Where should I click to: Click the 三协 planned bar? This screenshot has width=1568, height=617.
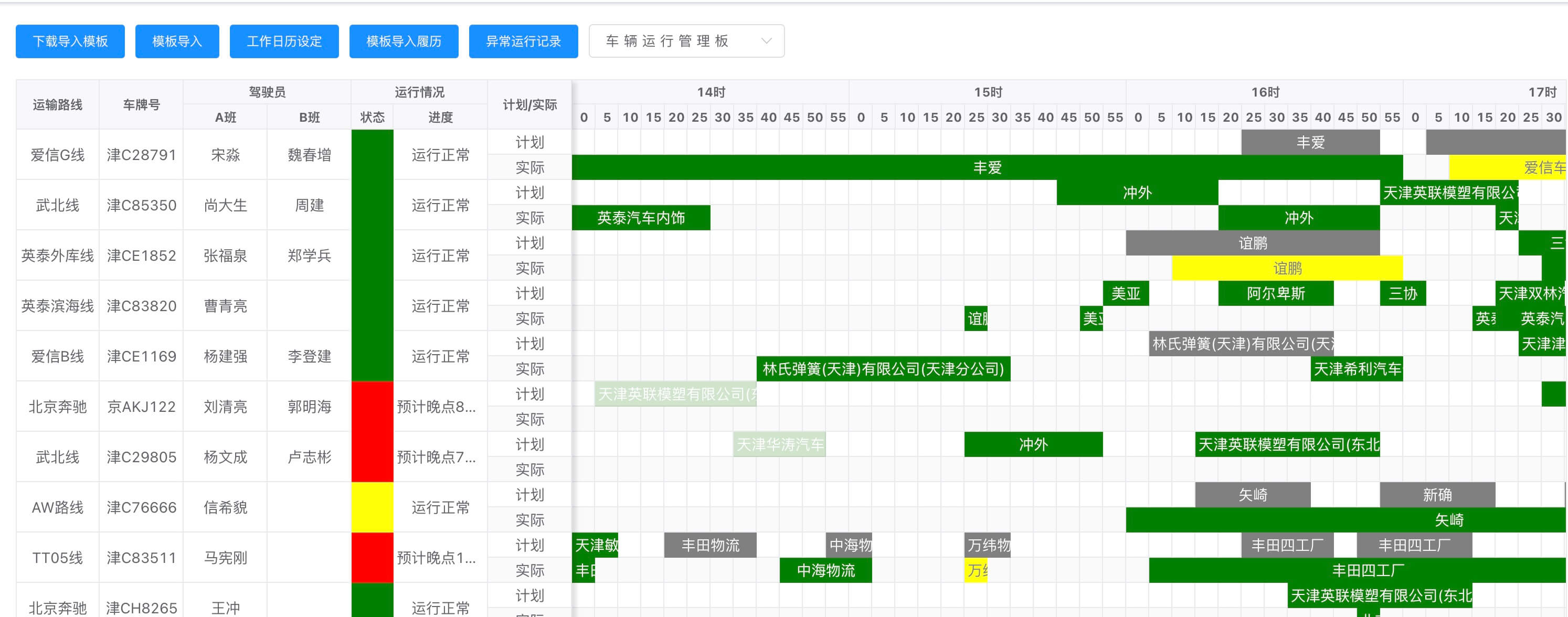[1403, 293]
